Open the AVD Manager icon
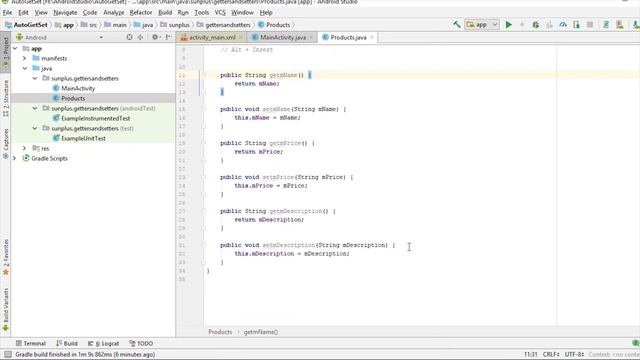The image size is (640, 360). pos(620,25)
